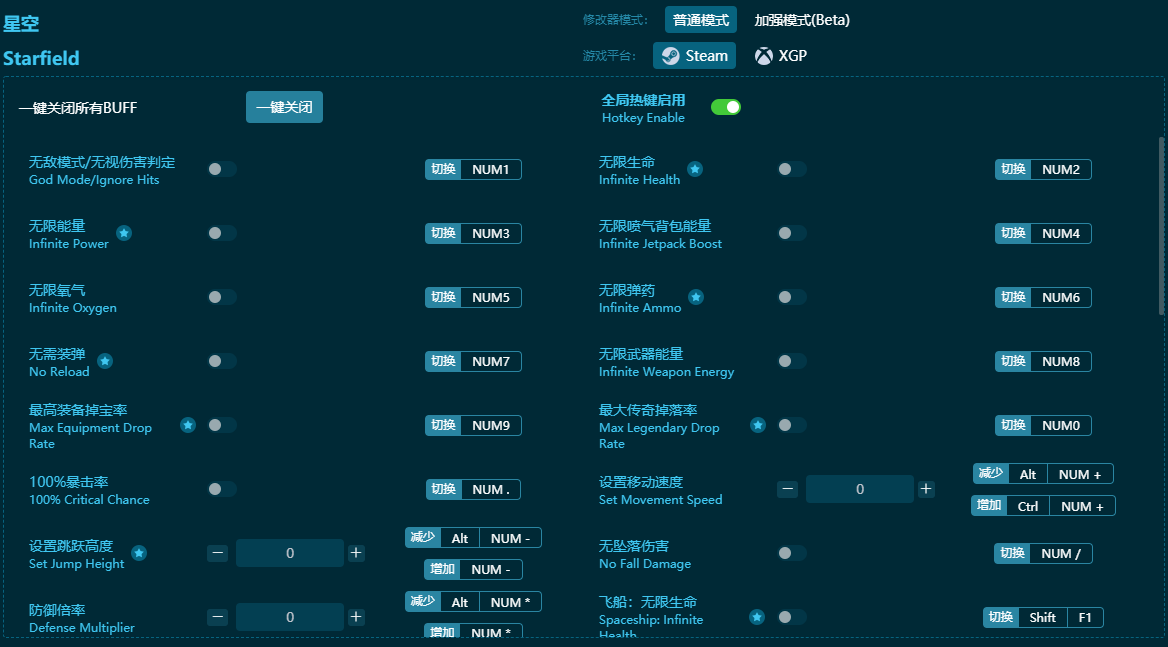This screenshot has height=647, width=1168.
Task: Click the plus stepper for Set Movement Speed
Action: (925, 489)
